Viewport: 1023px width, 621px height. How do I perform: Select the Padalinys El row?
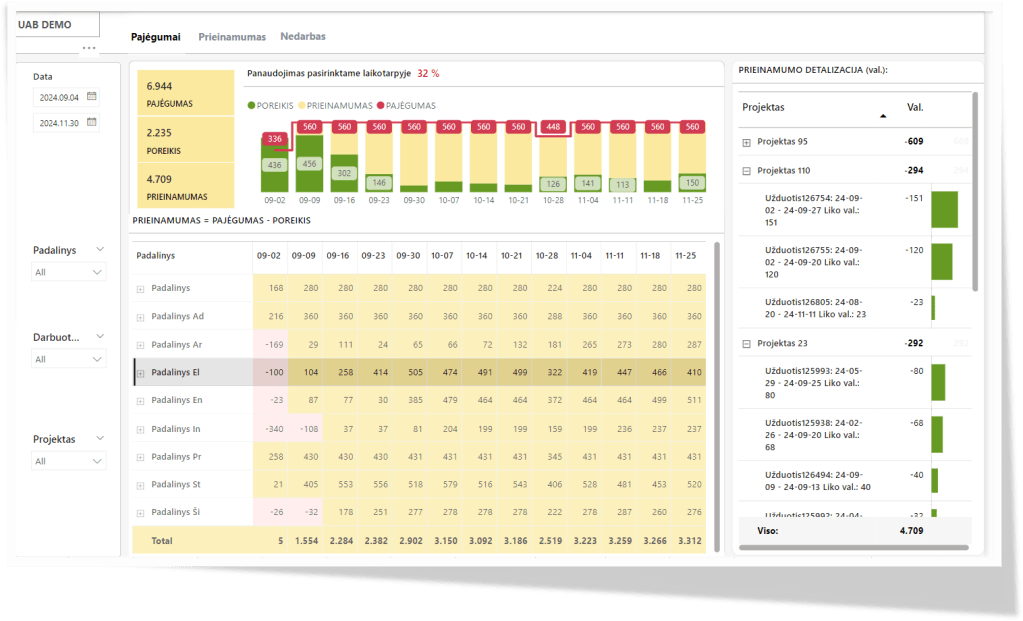(177, 372)
